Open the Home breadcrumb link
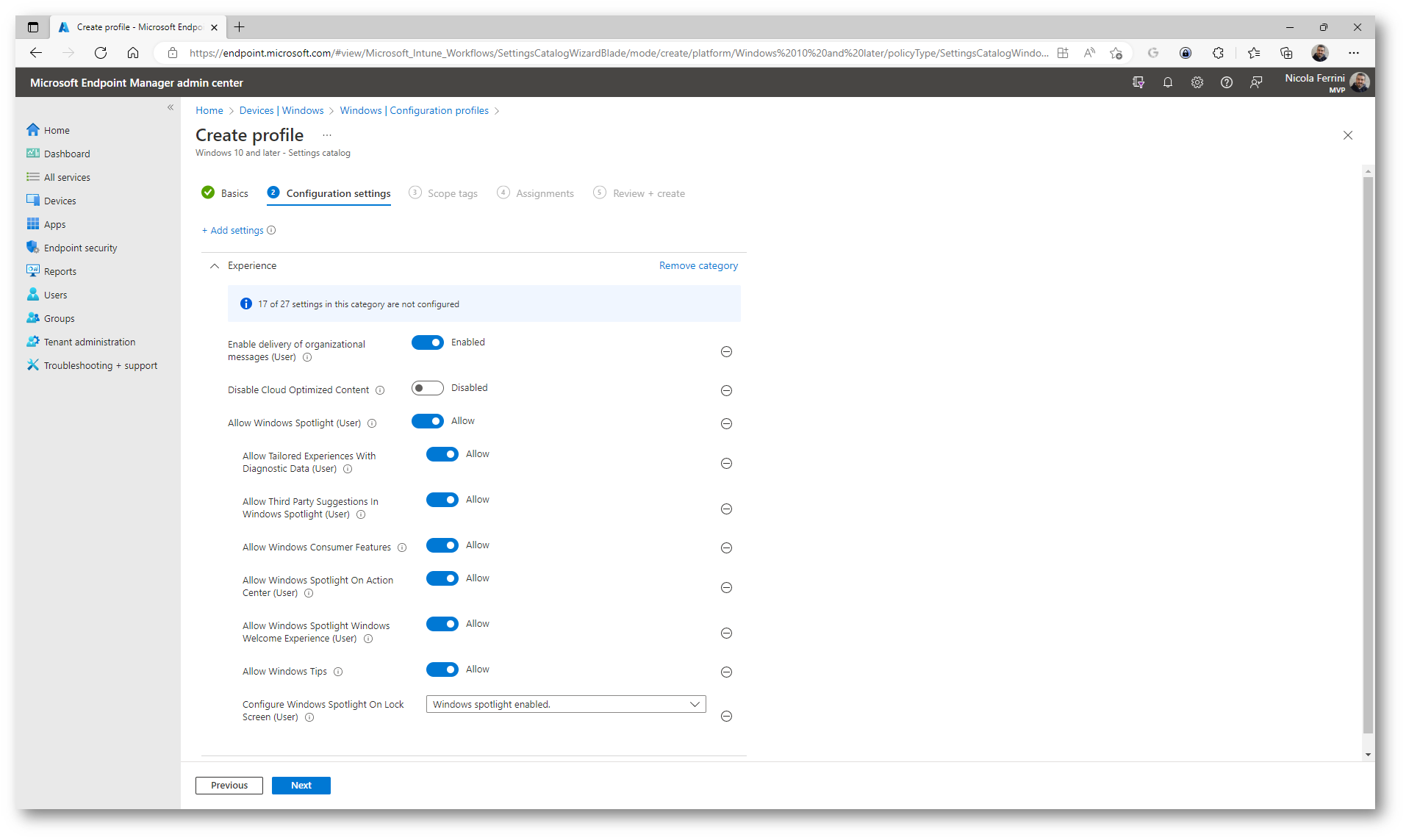 [209, 110]
